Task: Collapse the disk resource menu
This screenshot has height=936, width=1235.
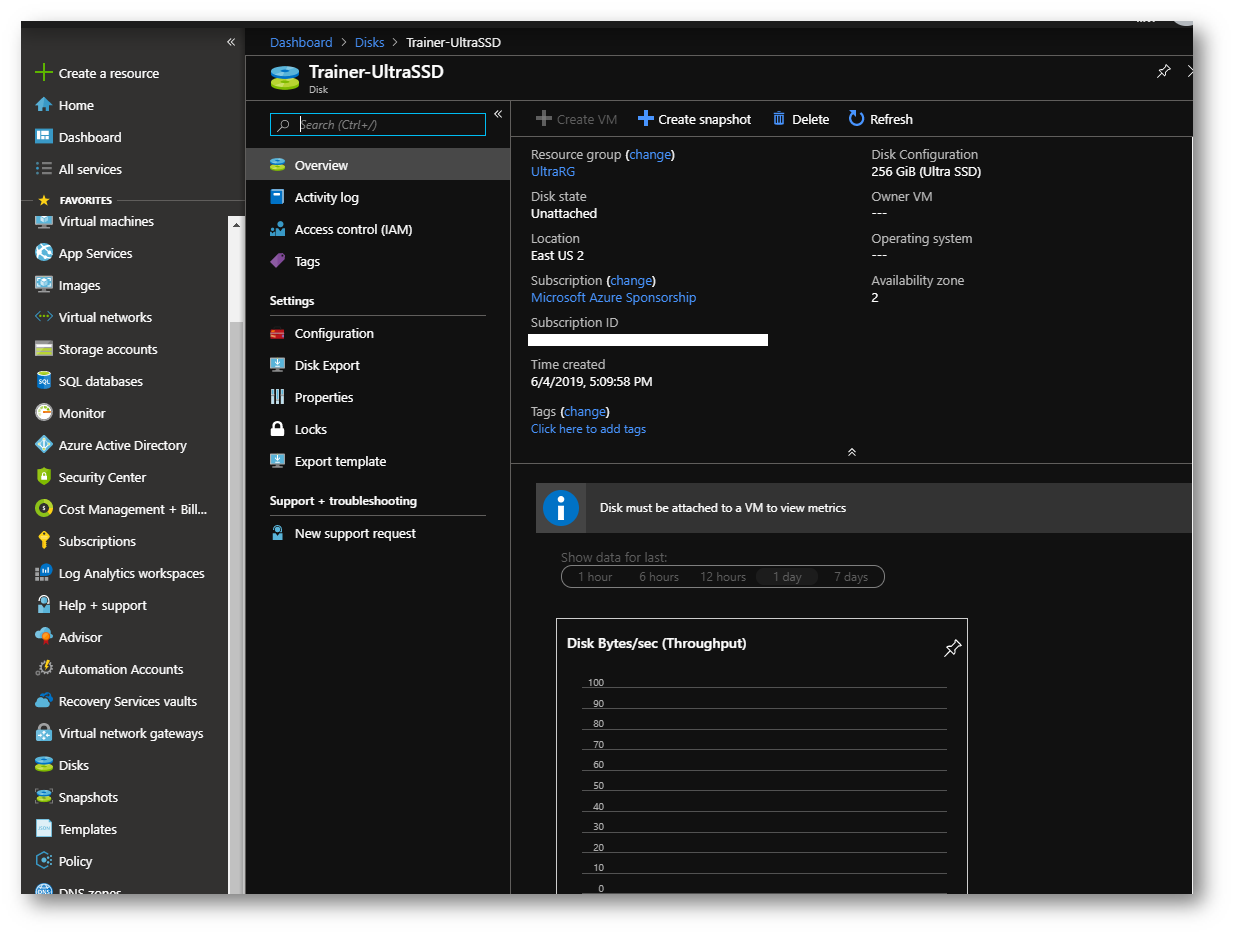Action: pos(498,114)
